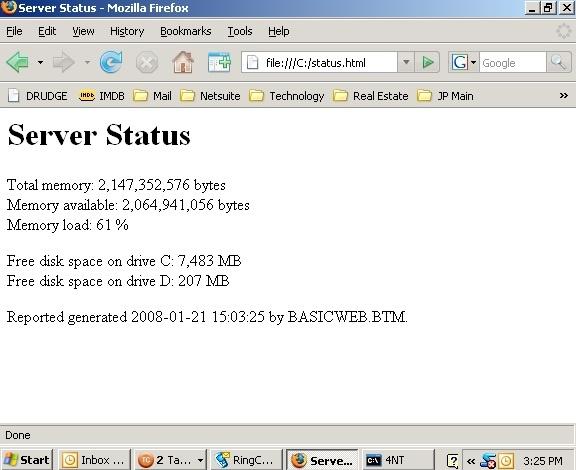Show more bookmarks with the chevron
This screenshot has width=576, height=470.
coord(564,96)
